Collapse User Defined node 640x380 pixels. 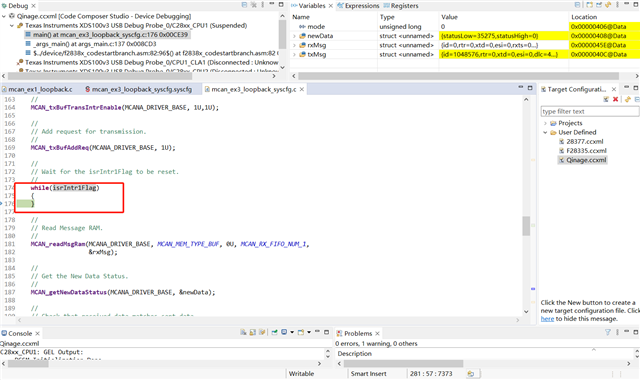click(545, 133)
